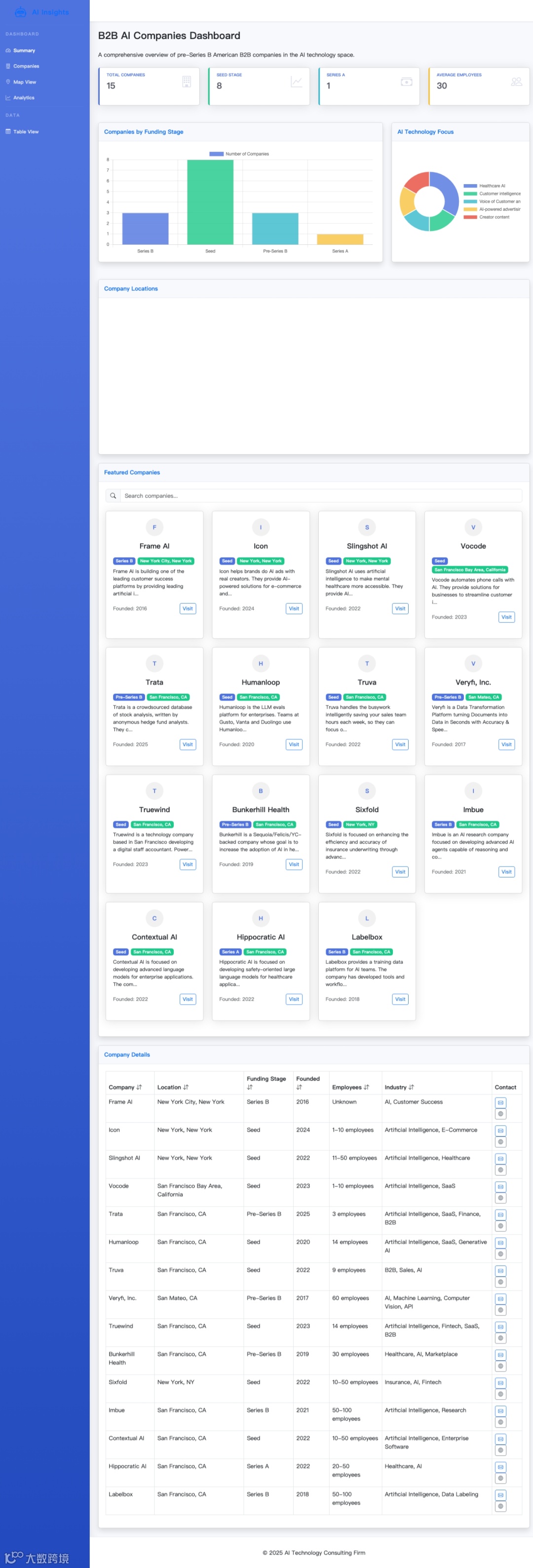Click the email icon in Icon row
Screen dimensions: 533x1568
[501, 1131]
